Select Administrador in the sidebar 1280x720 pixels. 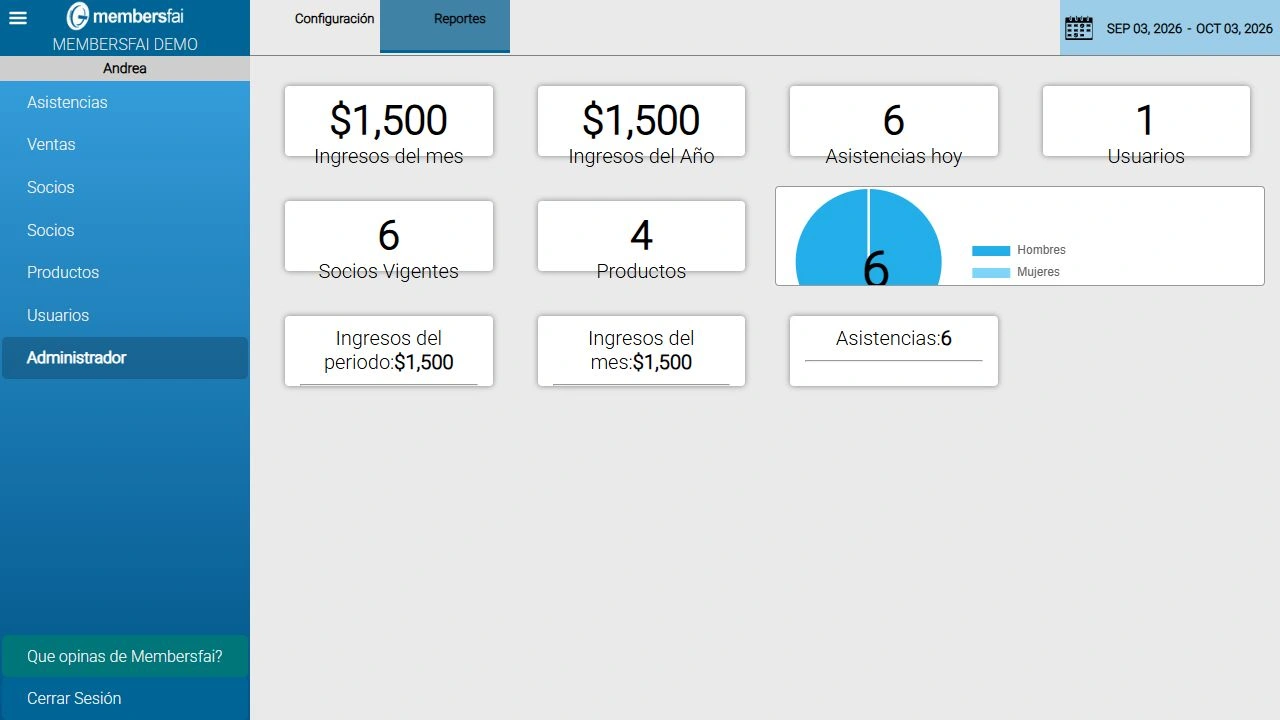pyautogui.click(x=125, y=358)
